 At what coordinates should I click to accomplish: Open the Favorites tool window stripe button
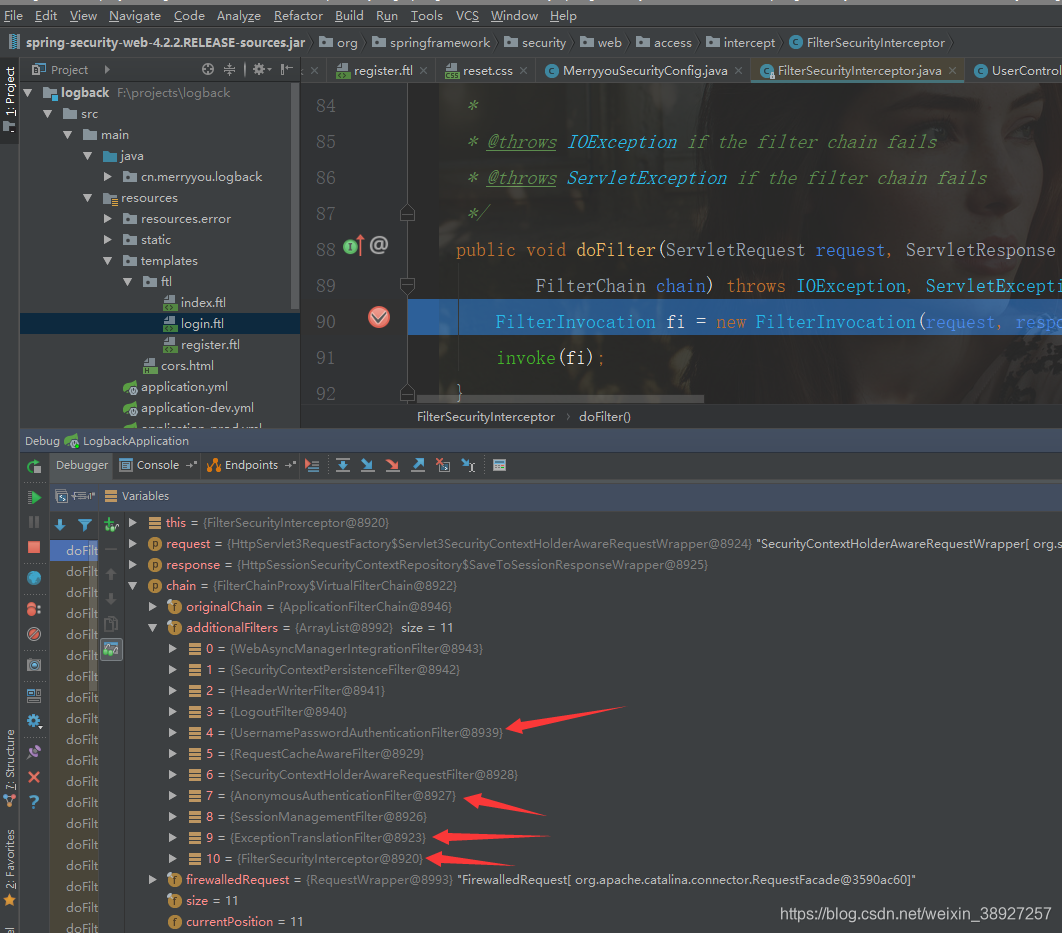tap(9, 866)
